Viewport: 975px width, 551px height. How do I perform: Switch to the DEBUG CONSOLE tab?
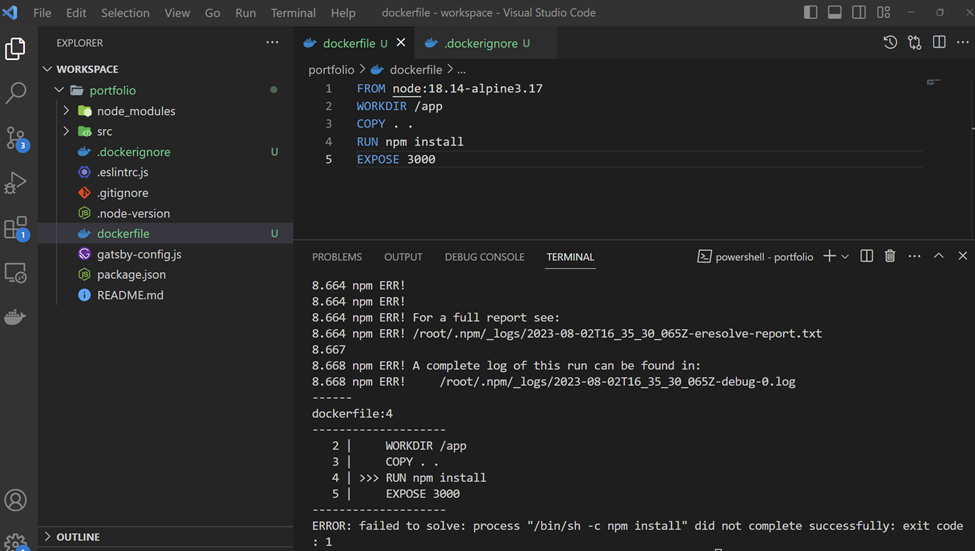[484, 257]
